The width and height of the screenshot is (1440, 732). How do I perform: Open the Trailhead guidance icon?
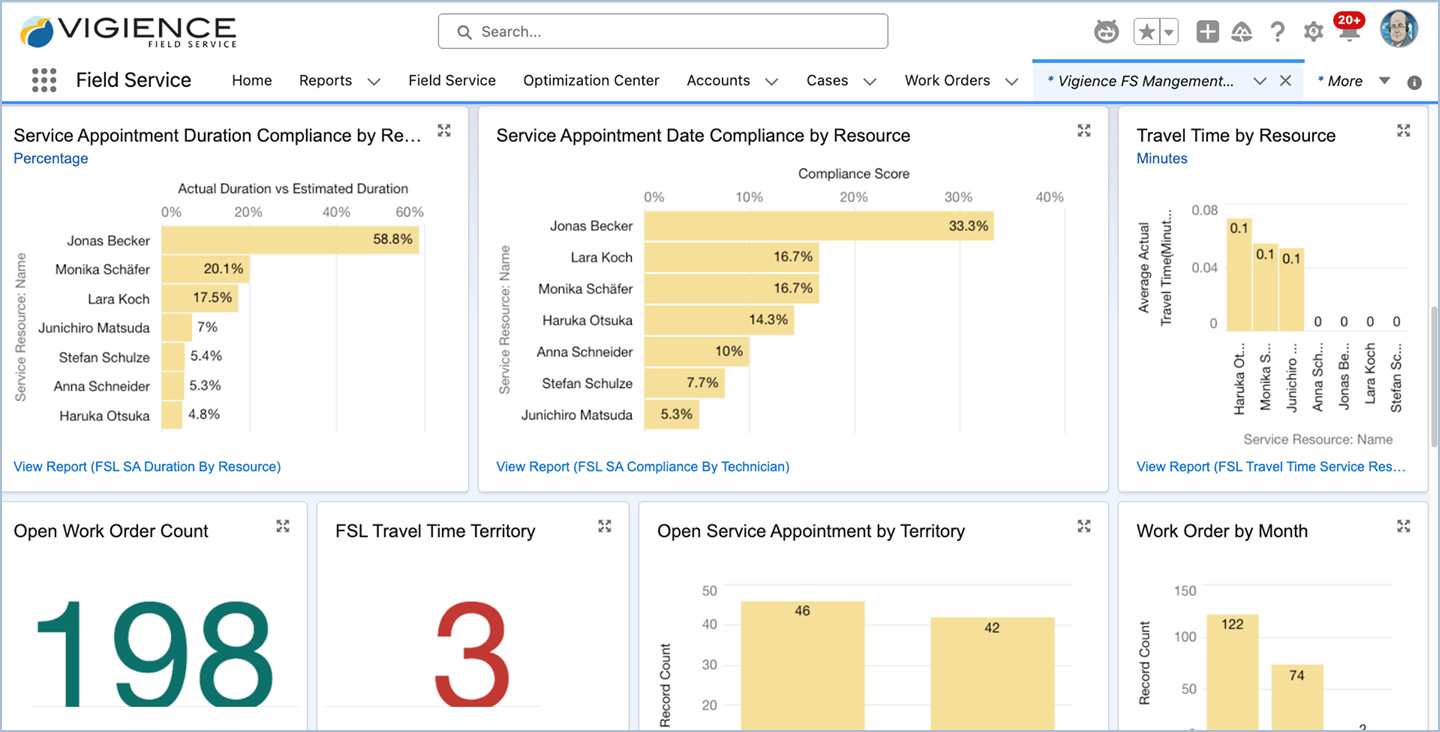(x=1242, y=32)
